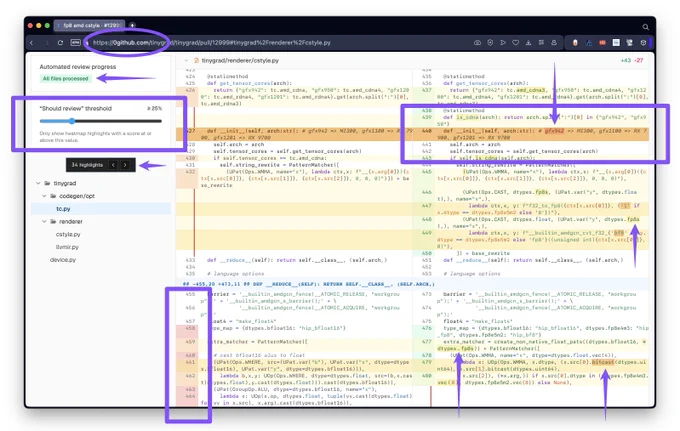Click the heart bookmark icon
The width and height of the screenshot is (680, 431).
(x=515, y=42)
